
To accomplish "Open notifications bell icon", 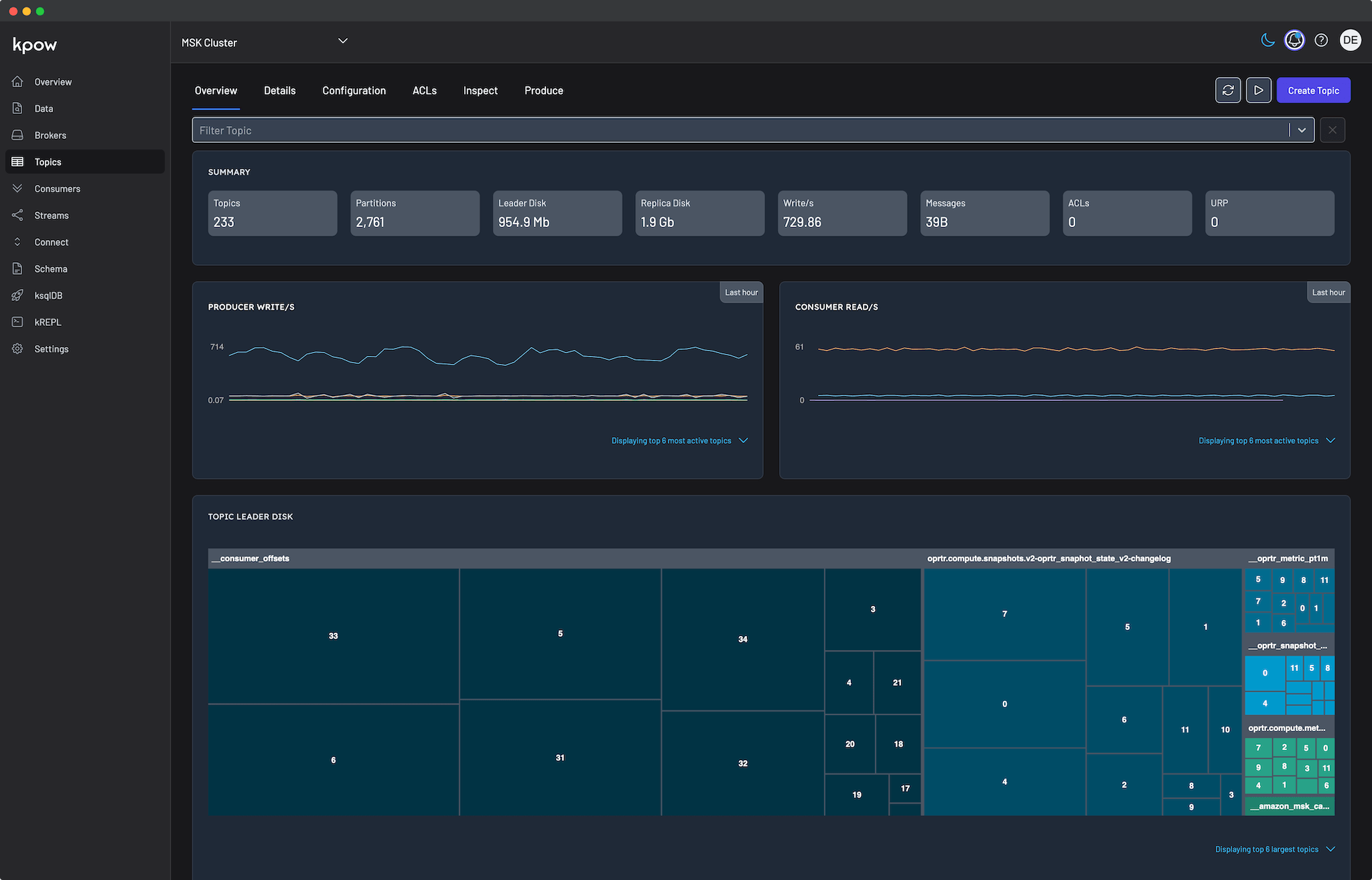I will [x=1294, y=40].
